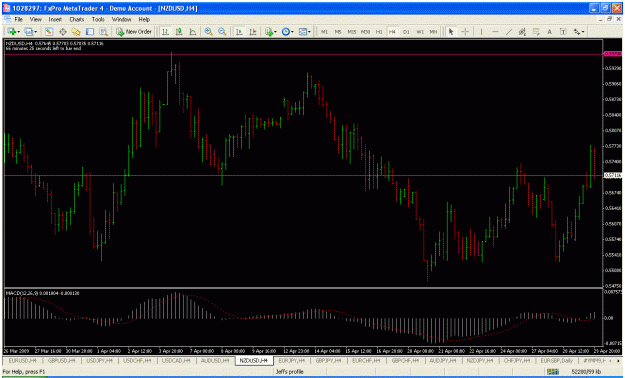Viewport: 625px width, 378px height.
Task: Open the Strategy Tester magnifier icon
Action: (103, 32)
